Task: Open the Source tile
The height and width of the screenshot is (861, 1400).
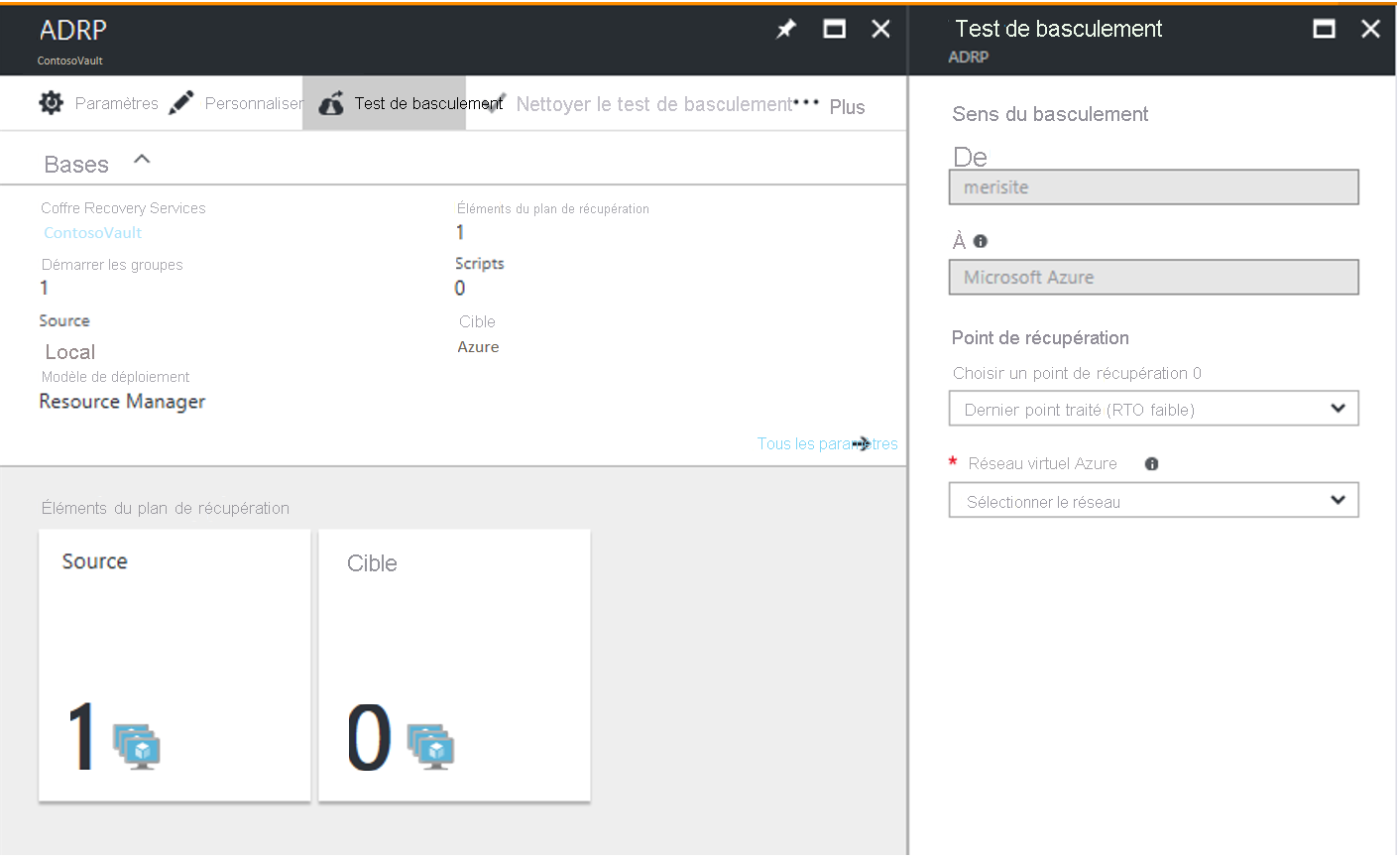Action: coord(175,665)
